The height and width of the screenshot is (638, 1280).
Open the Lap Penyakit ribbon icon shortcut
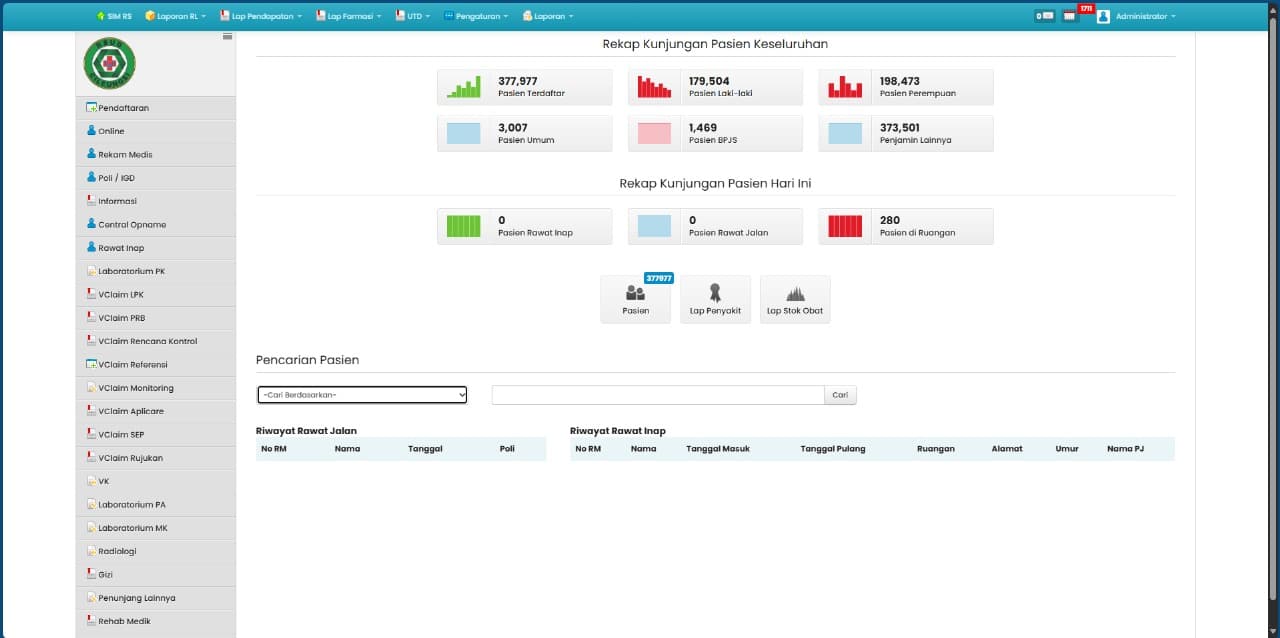coord(715,299)
